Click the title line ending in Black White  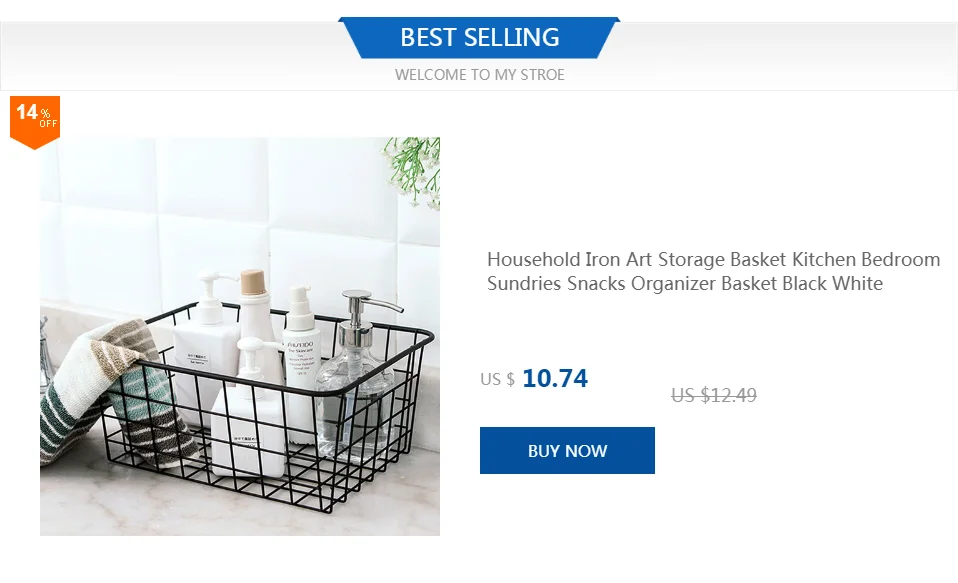[685, 284]
